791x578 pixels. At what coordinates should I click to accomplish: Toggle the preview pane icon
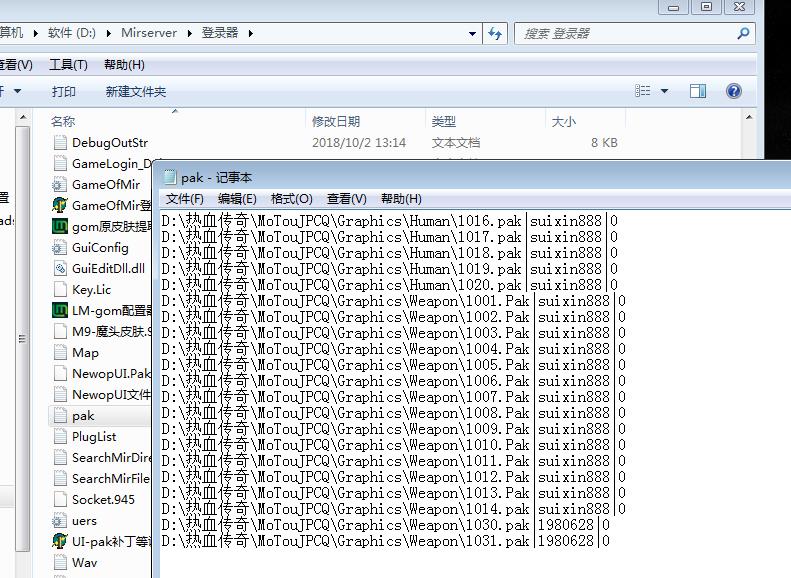point(698,91)
